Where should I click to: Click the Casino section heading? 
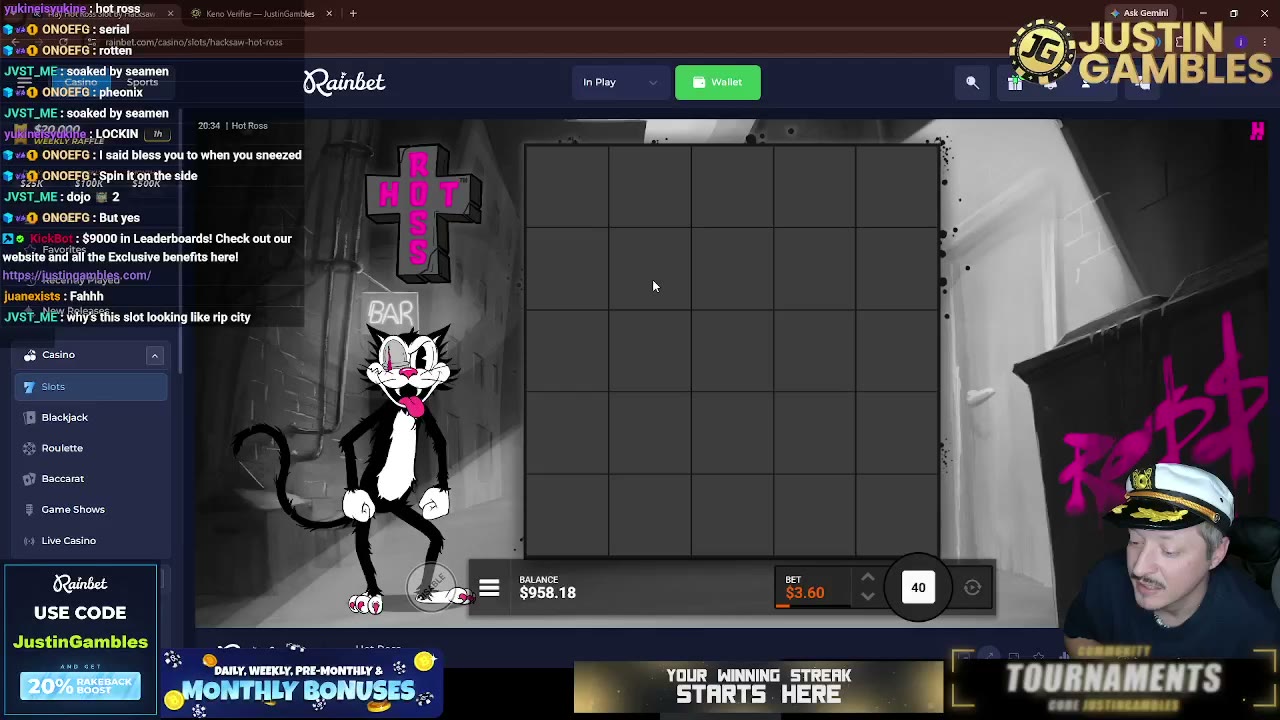[58, 354]
